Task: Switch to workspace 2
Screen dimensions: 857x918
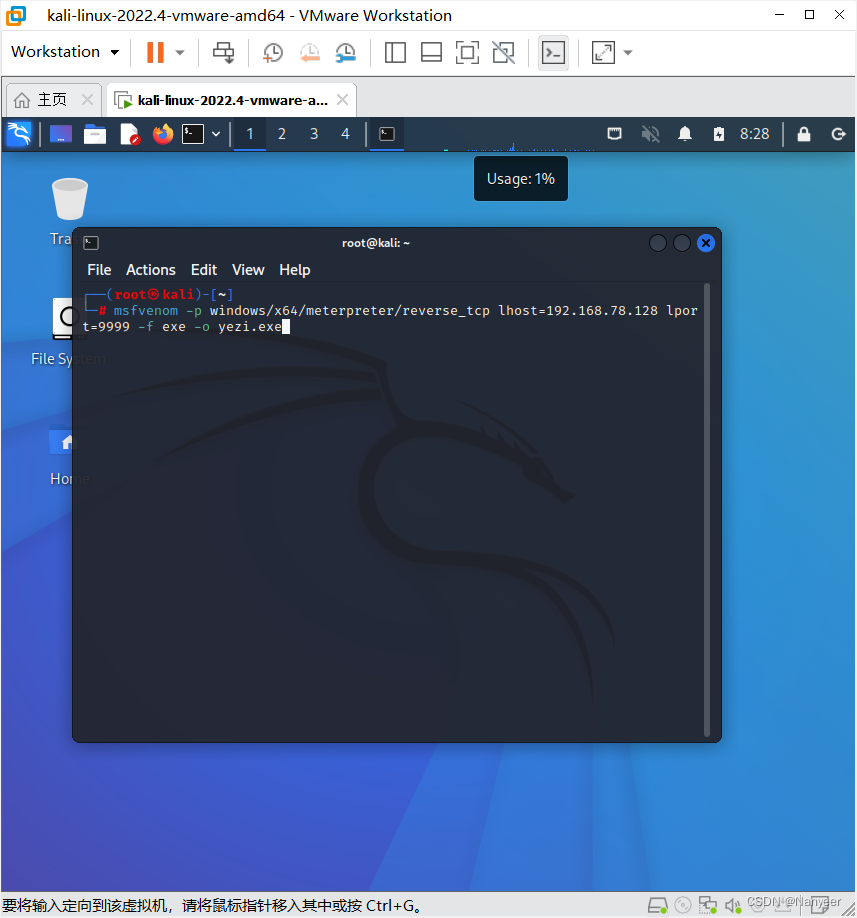Action: [x=282, y=134]
